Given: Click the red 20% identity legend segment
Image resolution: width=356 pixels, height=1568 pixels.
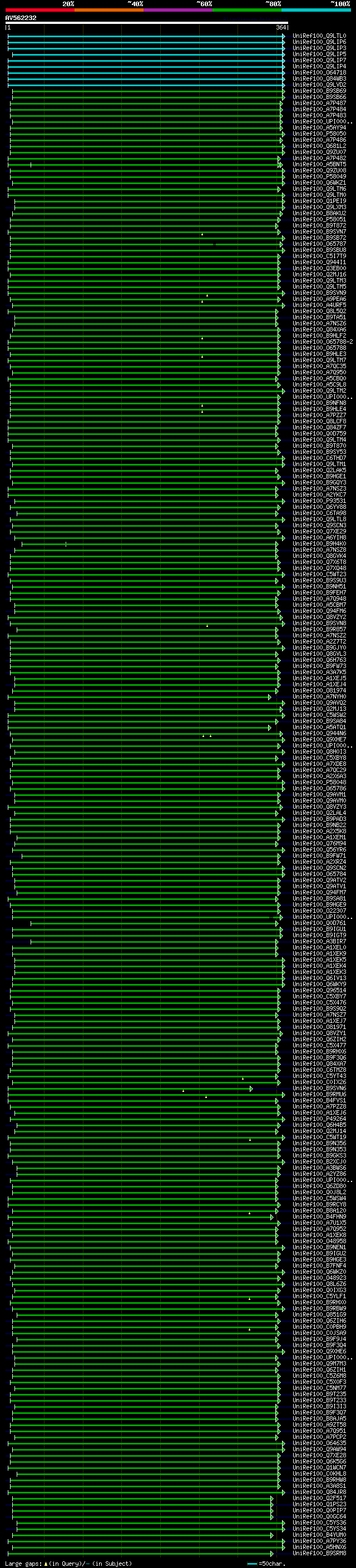Looking at the screenshot, I should pyautogui.click(x=39, y=10).
